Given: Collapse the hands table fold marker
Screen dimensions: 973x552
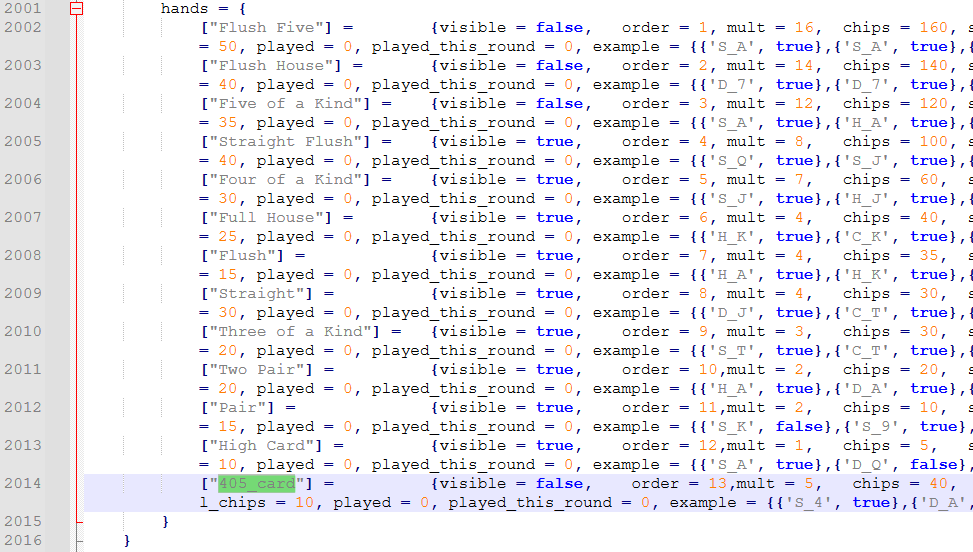Looking at the screenshot, I should pyautogui.click(x=77, y=8).
